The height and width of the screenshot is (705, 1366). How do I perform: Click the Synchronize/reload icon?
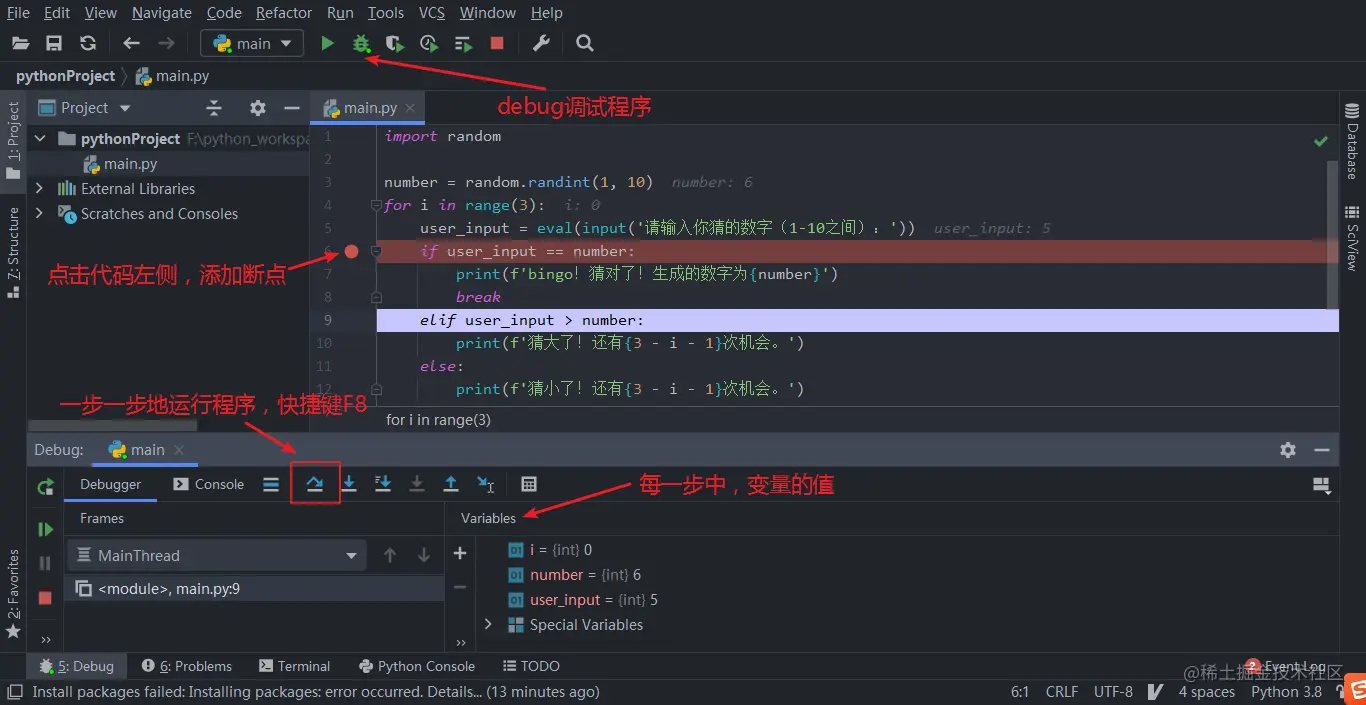88,43
